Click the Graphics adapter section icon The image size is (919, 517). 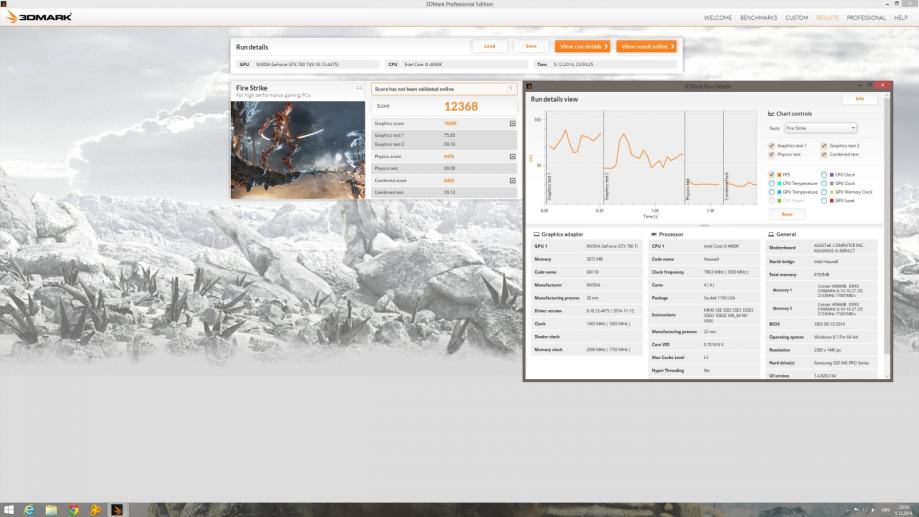[536, 234]
